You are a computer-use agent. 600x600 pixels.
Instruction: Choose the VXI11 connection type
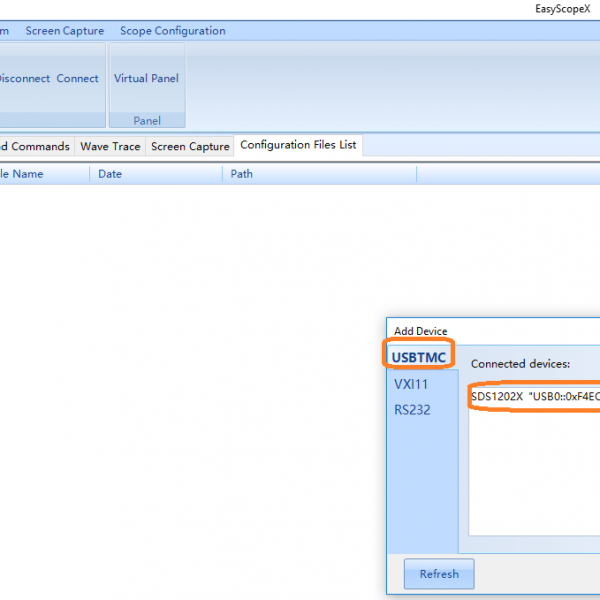click(x=411, y=384)
